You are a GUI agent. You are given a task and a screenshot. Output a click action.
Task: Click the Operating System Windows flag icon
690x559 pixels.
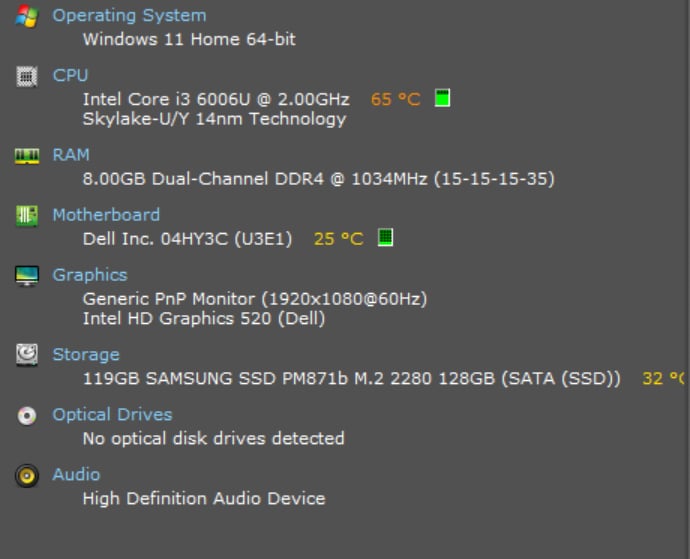tap(27, 16)
